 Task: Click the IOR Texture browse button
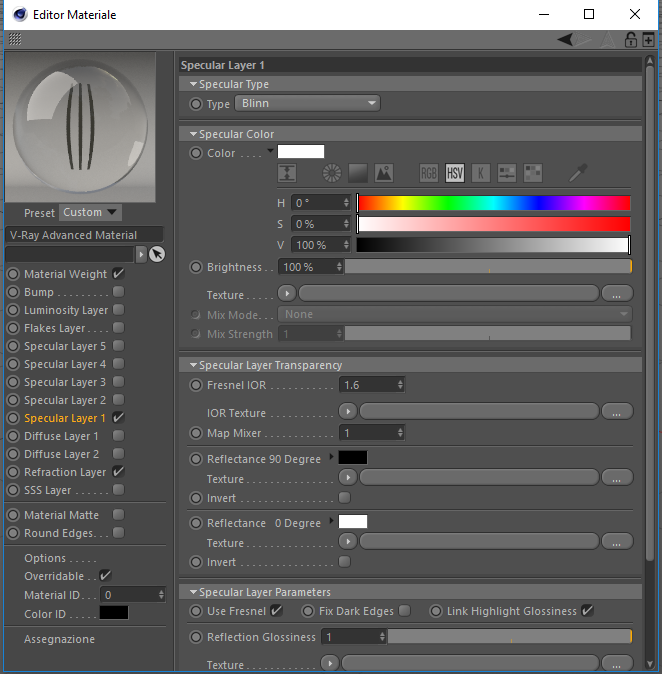pos(617,411)
